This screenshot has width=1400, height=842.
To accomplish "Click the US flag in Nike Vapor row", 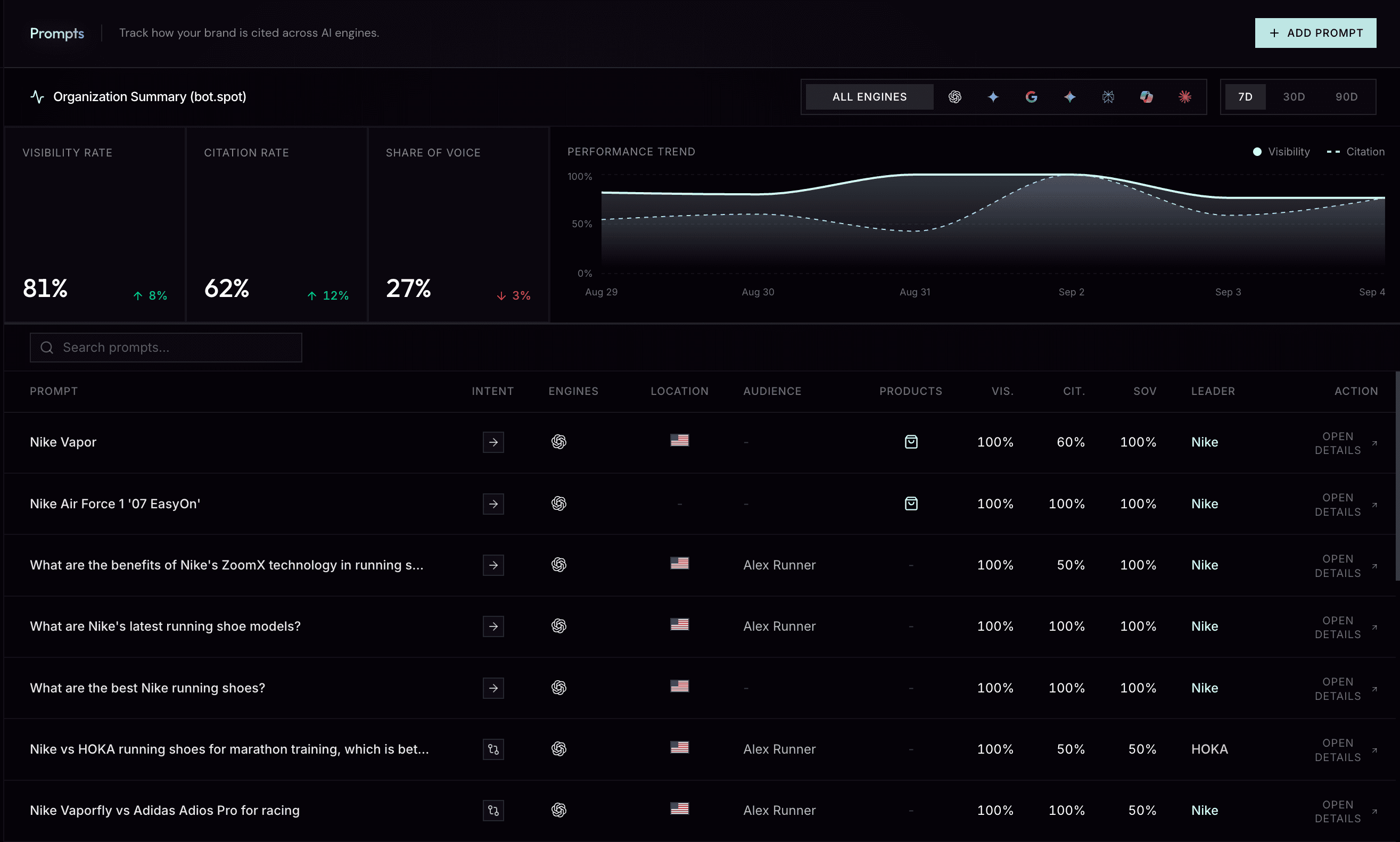I will [x=679, y=440].
